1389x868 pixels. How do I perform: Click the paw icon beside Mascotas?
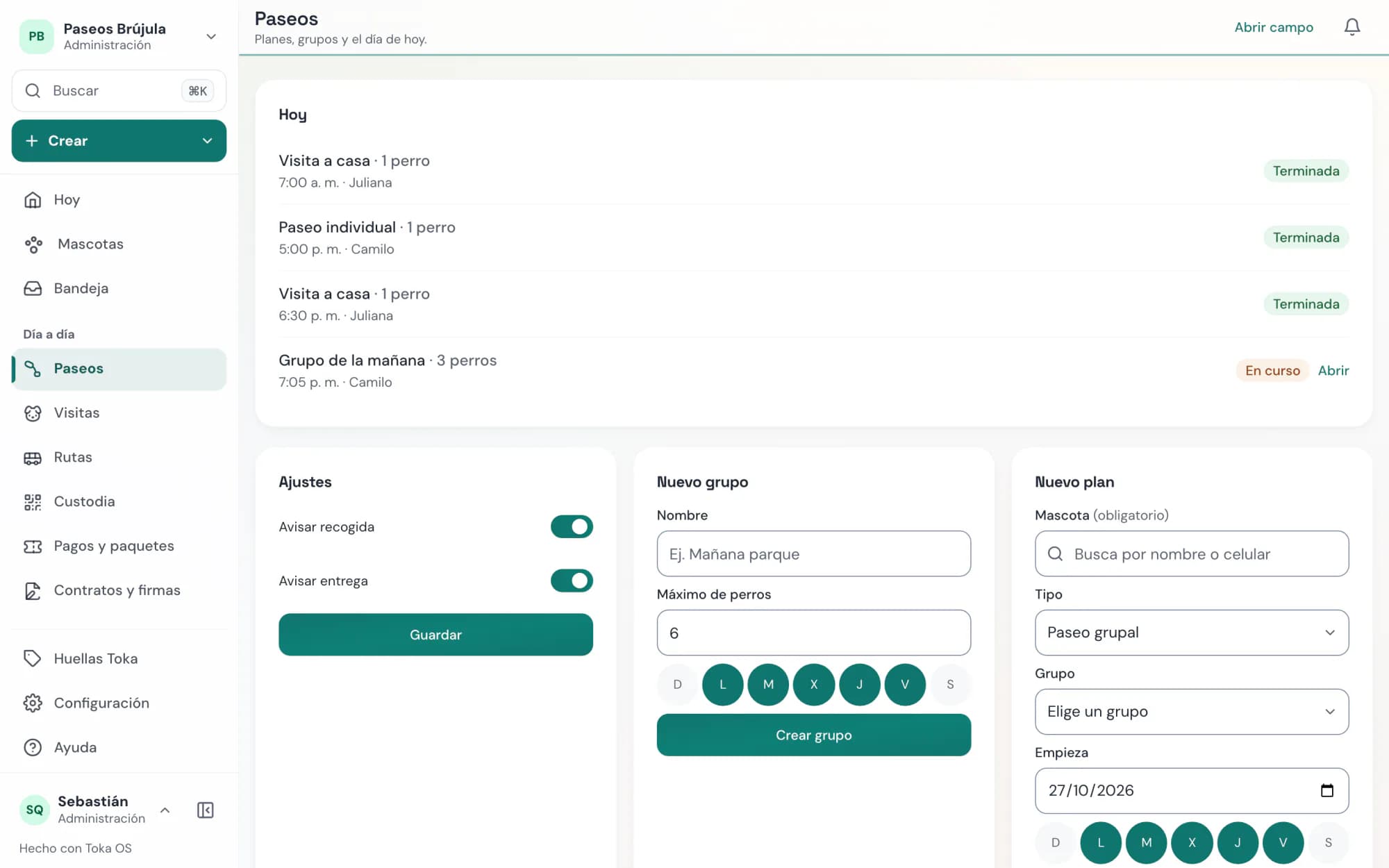click(x=33, y=244)
